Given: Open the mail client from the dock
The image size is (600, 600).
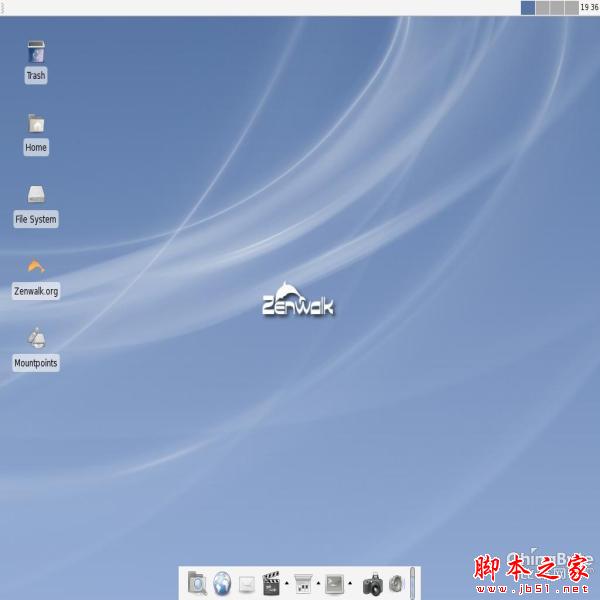Looking at the screenshot, I should (247, 584).
